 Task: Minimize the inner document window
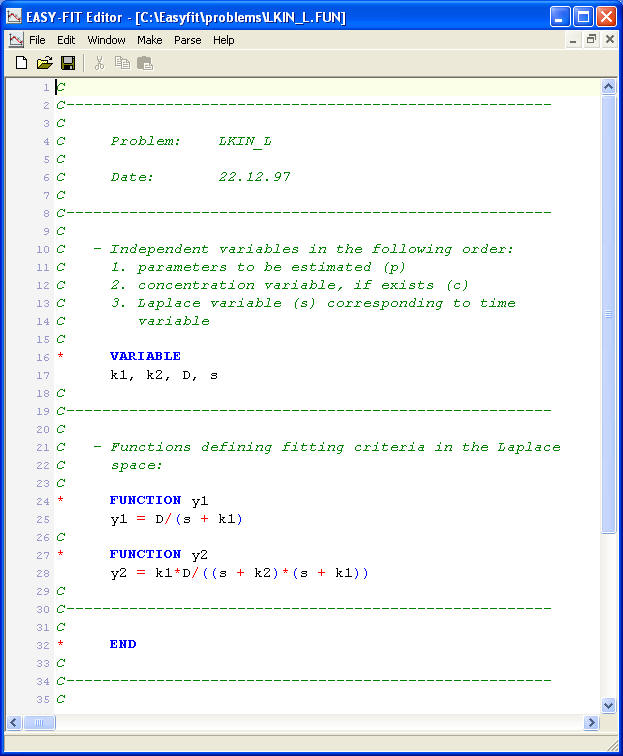click(x=573, y=40)
